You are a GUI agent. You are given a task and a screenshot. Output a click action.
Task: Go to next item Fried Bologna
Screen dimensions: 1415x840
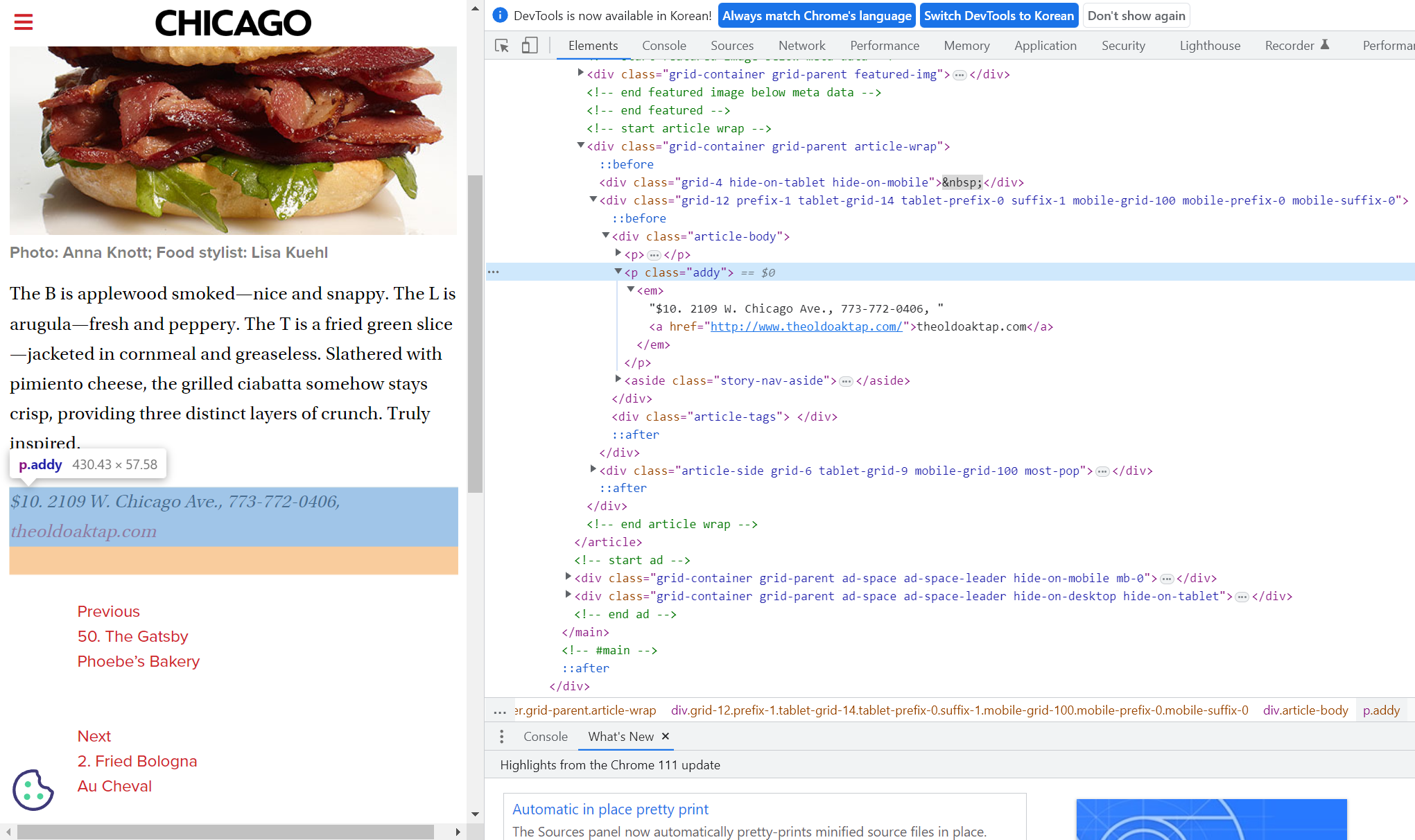click(x=137, y=761)
